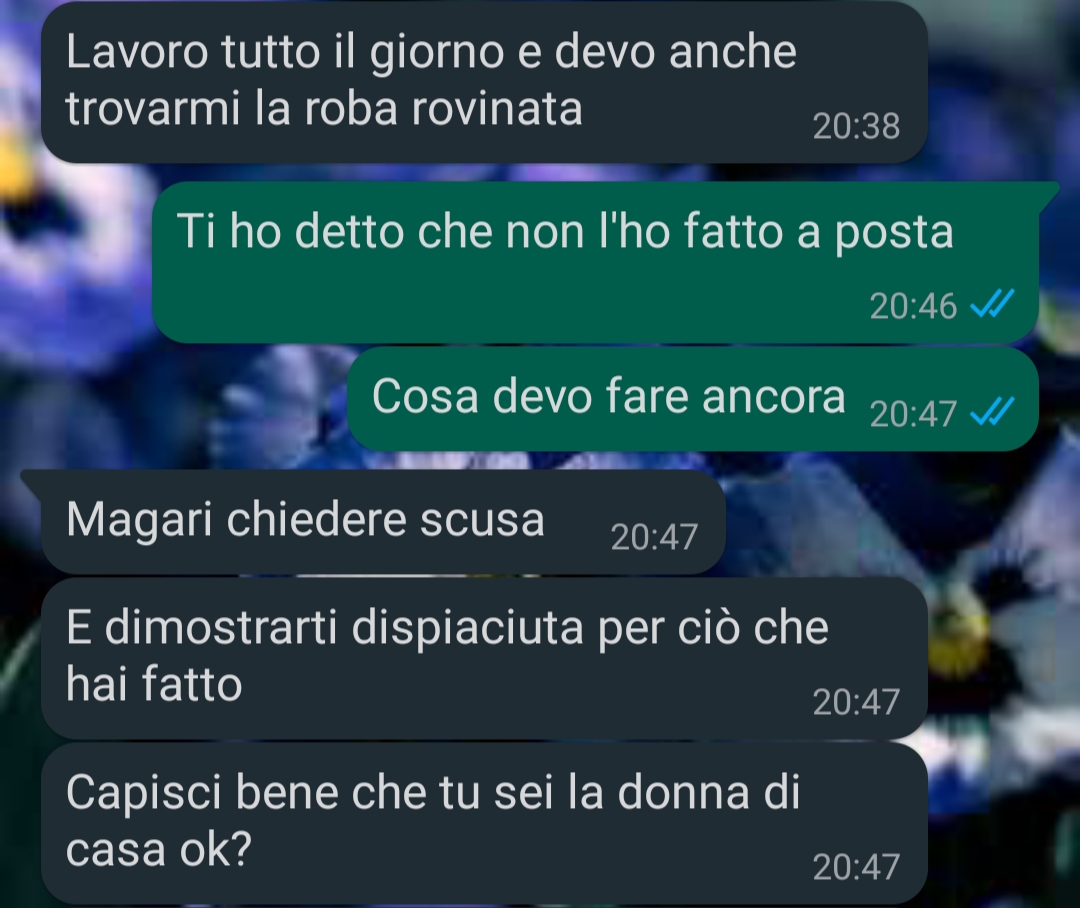Tap the blue read checkmarks at 20:46
Screen dimensions: 1080x908
tap(992, 304)
